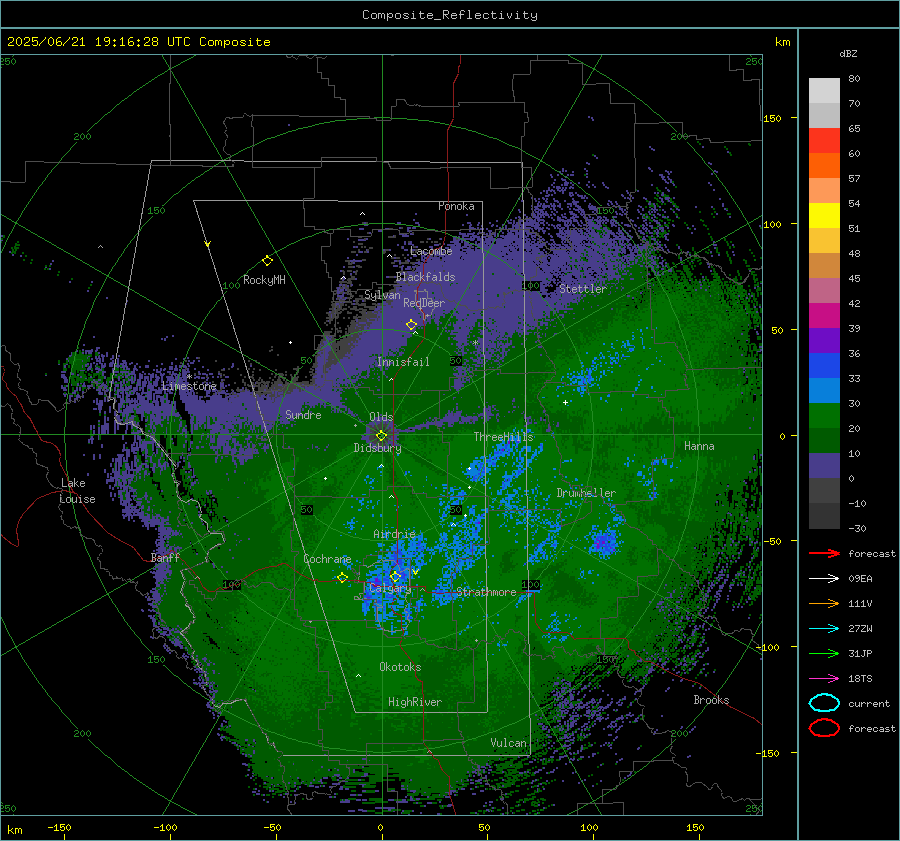Click the red forecast arrow in legend
The image size is (900, 841).
[824, 553]
